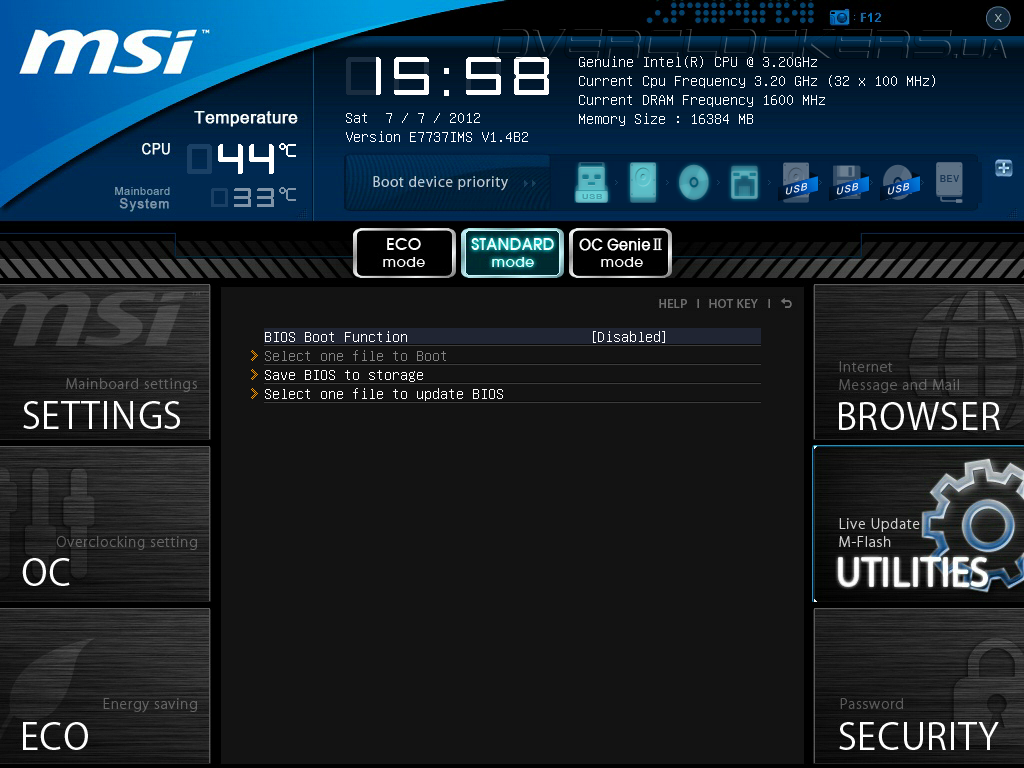Image resolution: width=1024 pixels, height=768 pixels.
Task: Click the System temperature 33°C reading
Action: [x=254, y=197]
